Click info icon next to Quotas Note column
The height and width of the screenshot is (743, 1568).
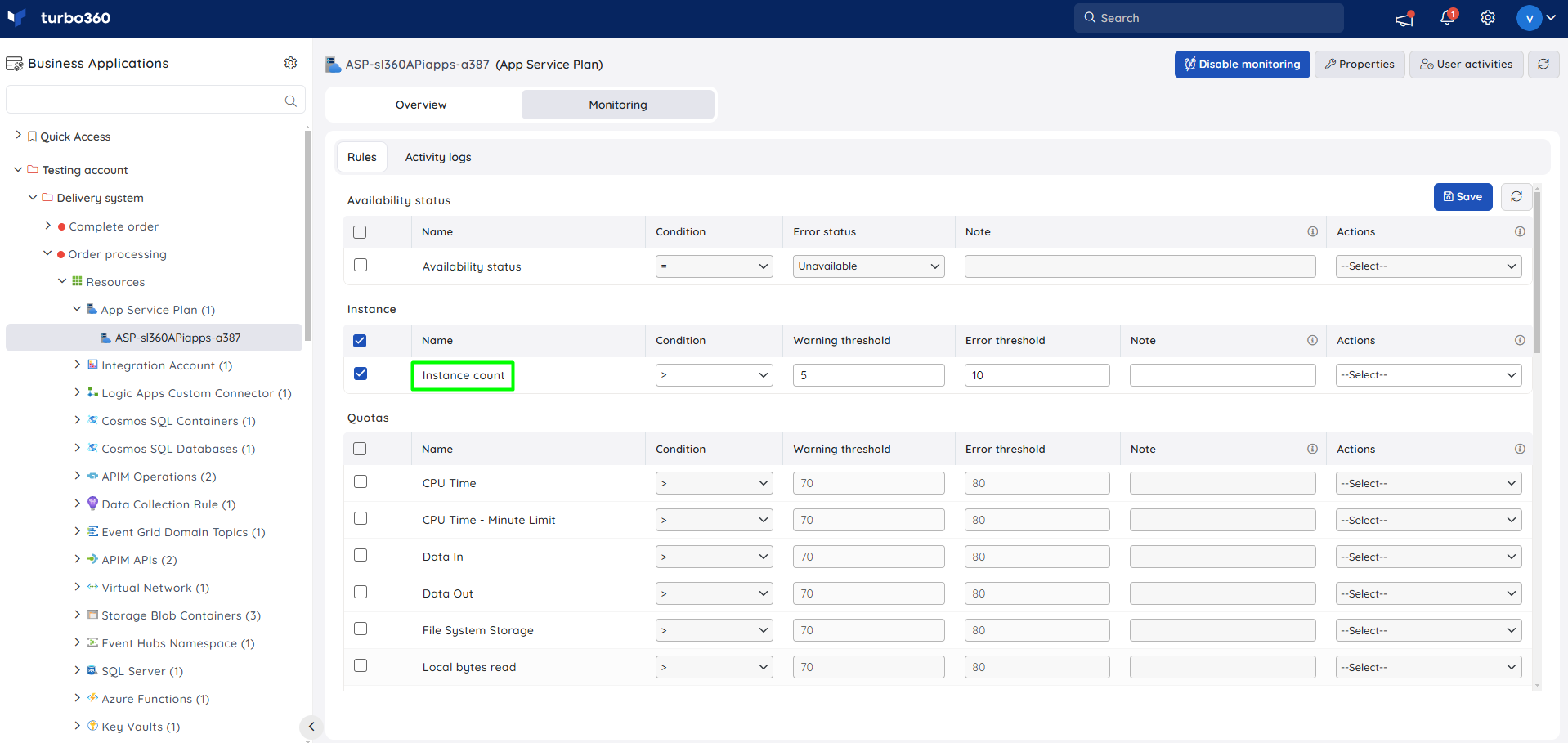[x=1312, y=450]
